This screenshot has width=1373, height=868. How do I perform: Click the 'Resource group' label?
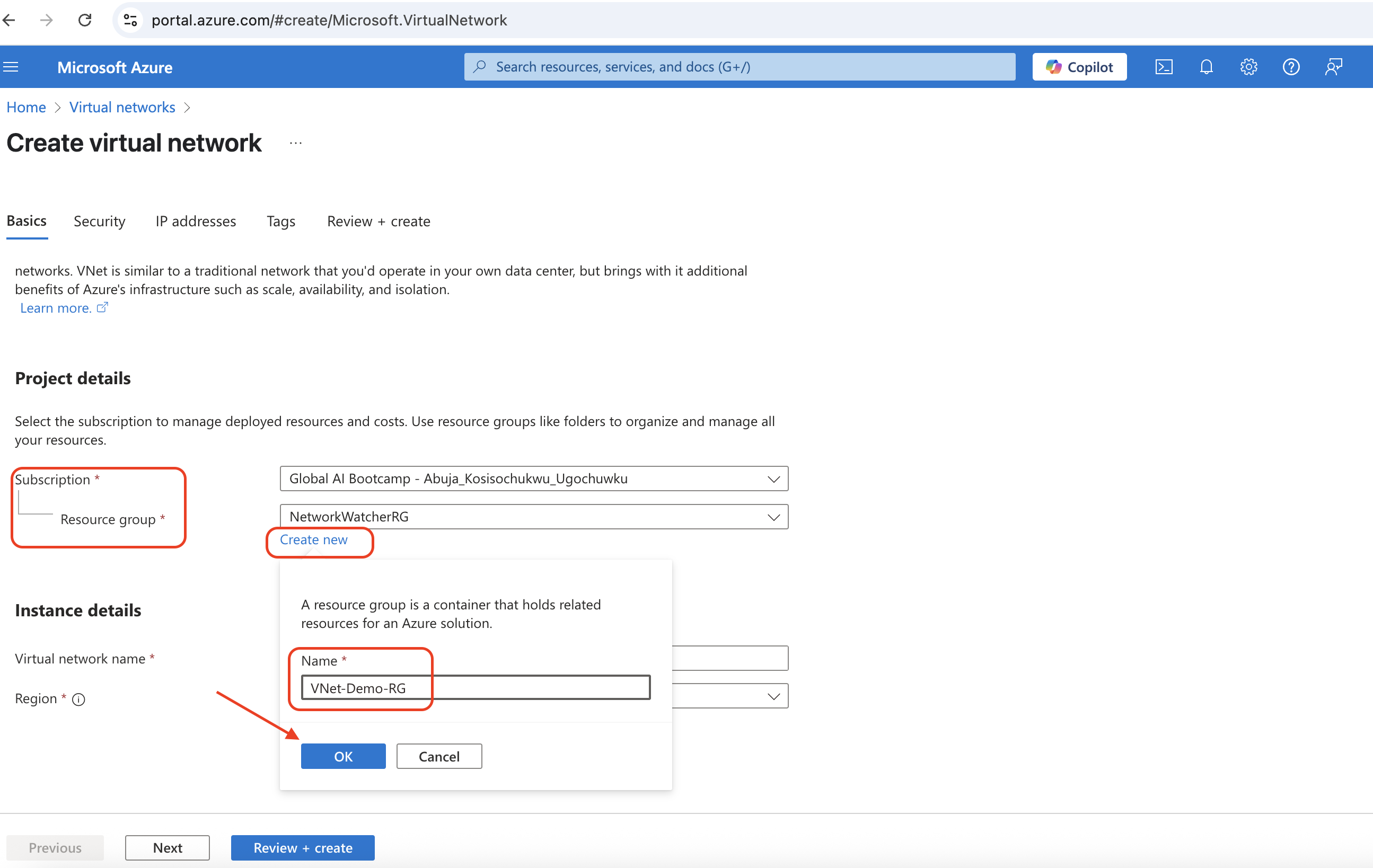pos(108,519)
